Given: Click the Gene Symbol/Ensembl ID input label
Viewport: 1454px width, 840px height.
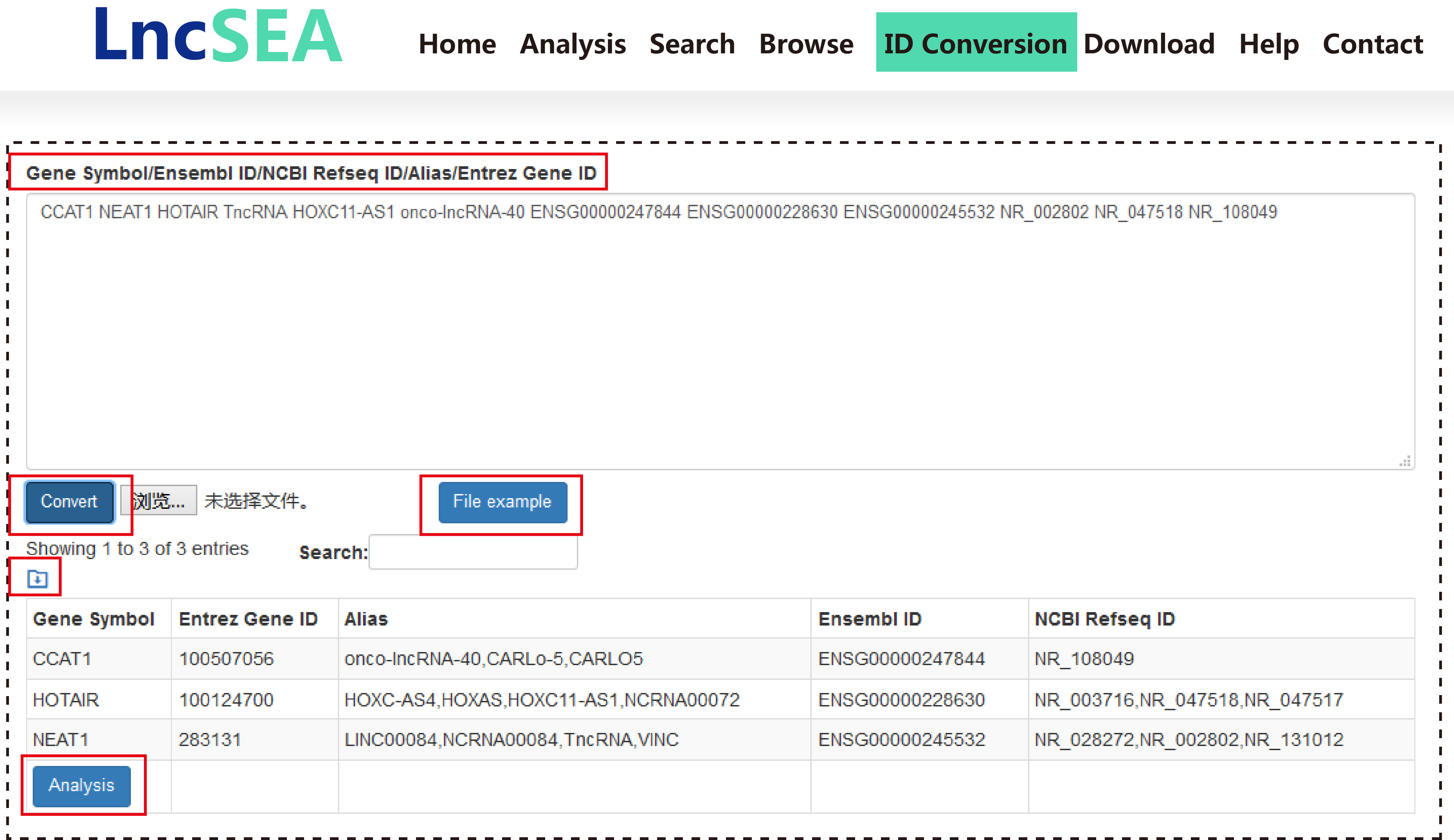Looking at the screenshot, I should point(311,173).
